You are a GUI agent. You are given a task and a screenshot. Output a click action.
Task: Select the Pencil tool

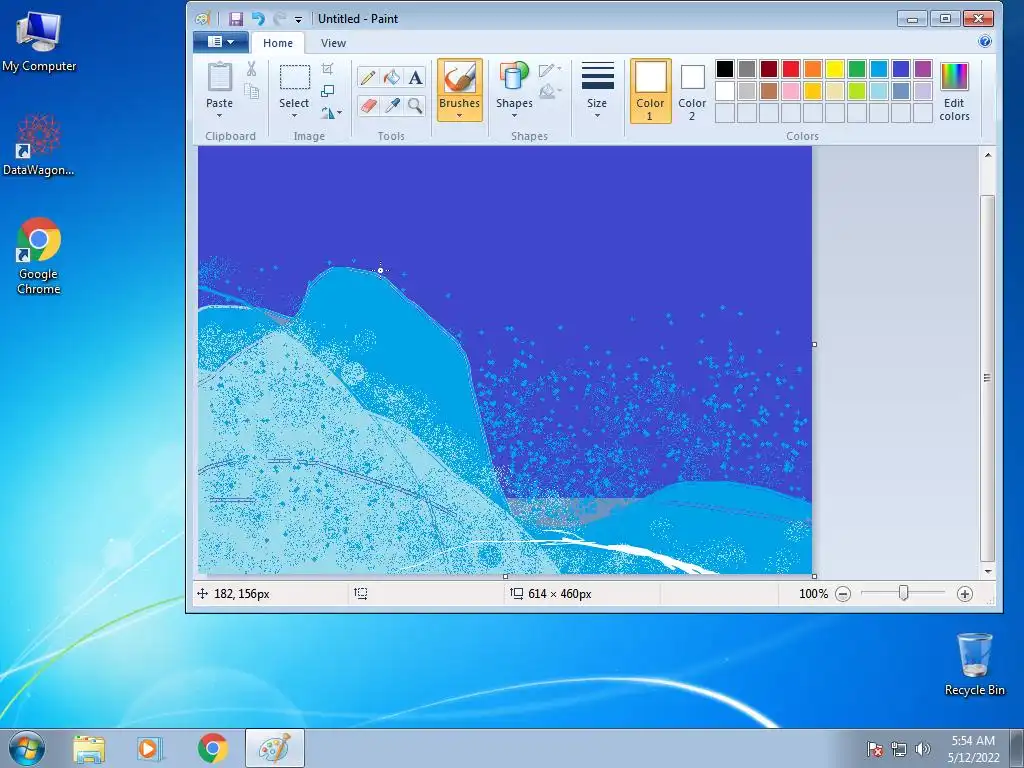point(368,78)
